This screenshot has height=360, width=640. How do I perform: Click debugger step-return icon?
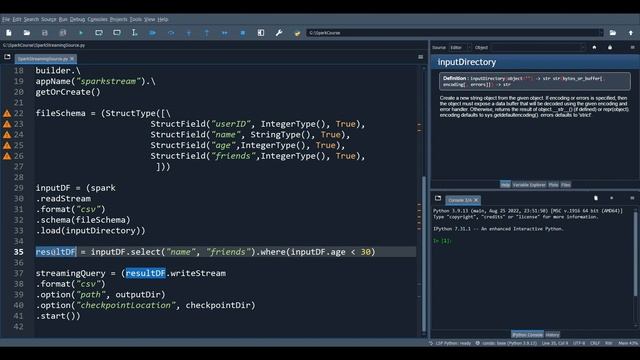pyautogui.click(x=207, y=33)
